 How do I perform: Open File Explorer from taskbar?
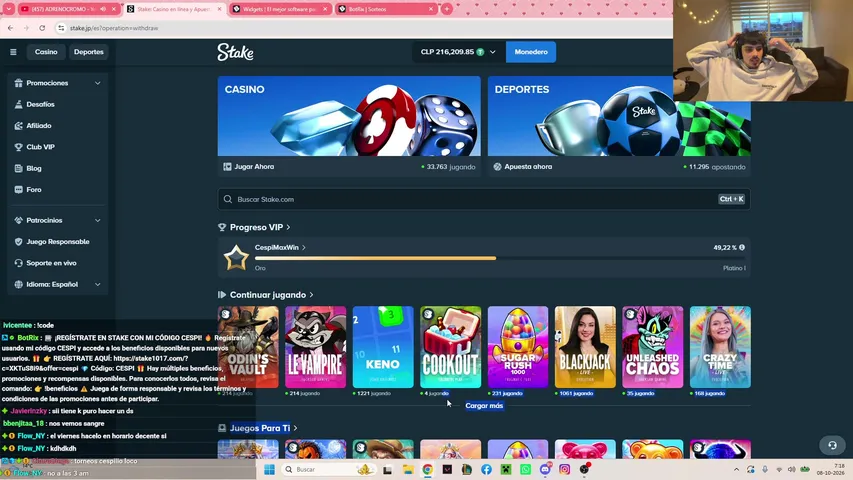coord(408,469)
